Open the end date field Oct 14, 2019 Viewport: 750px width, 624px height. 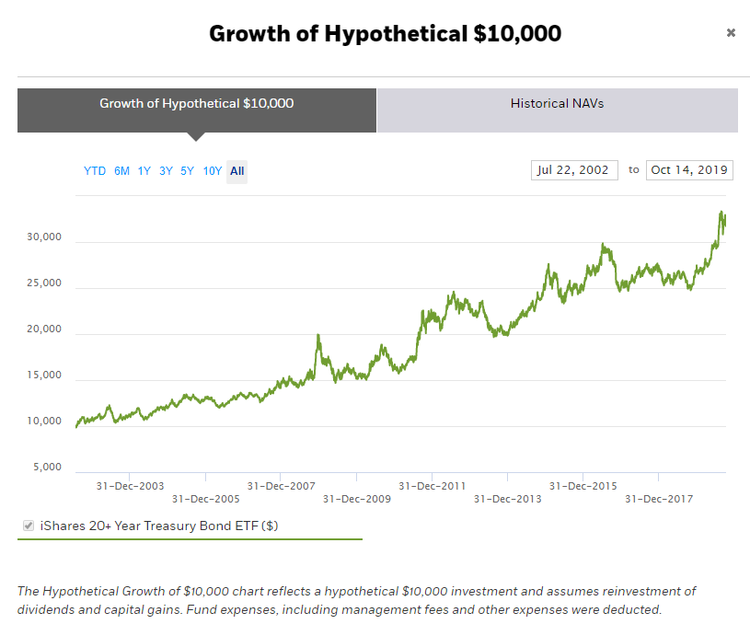[x=689, y=170]
